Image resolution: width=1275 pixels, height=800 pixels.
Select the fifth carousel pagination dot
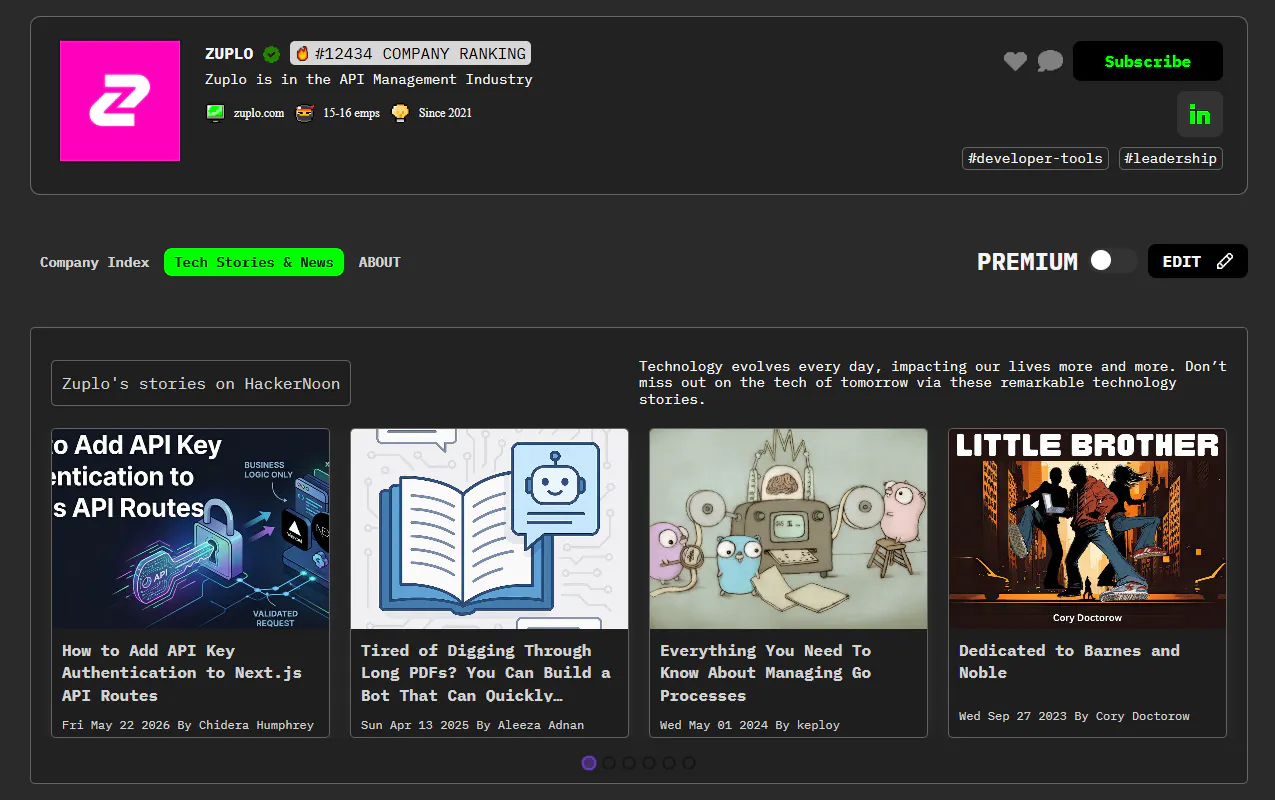pyautogui.click(x=669, y=763)
